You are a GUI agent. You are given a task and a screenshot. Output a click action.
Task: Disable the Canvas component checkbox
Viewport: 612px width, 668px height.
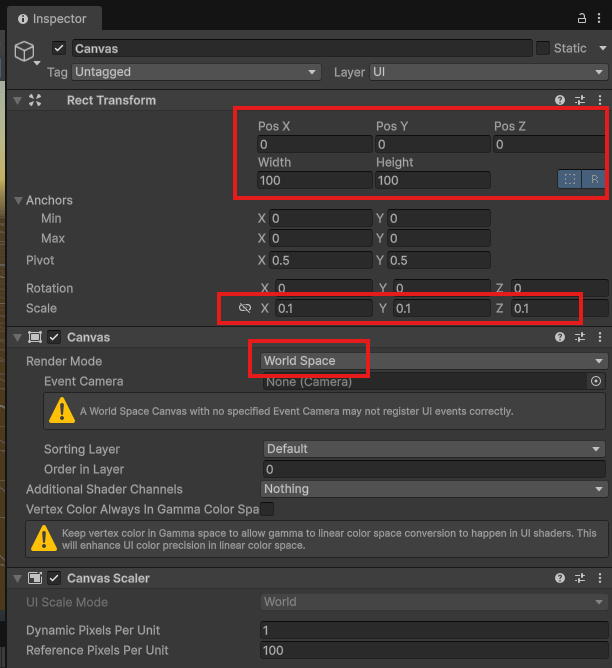(x=54, y=337)
